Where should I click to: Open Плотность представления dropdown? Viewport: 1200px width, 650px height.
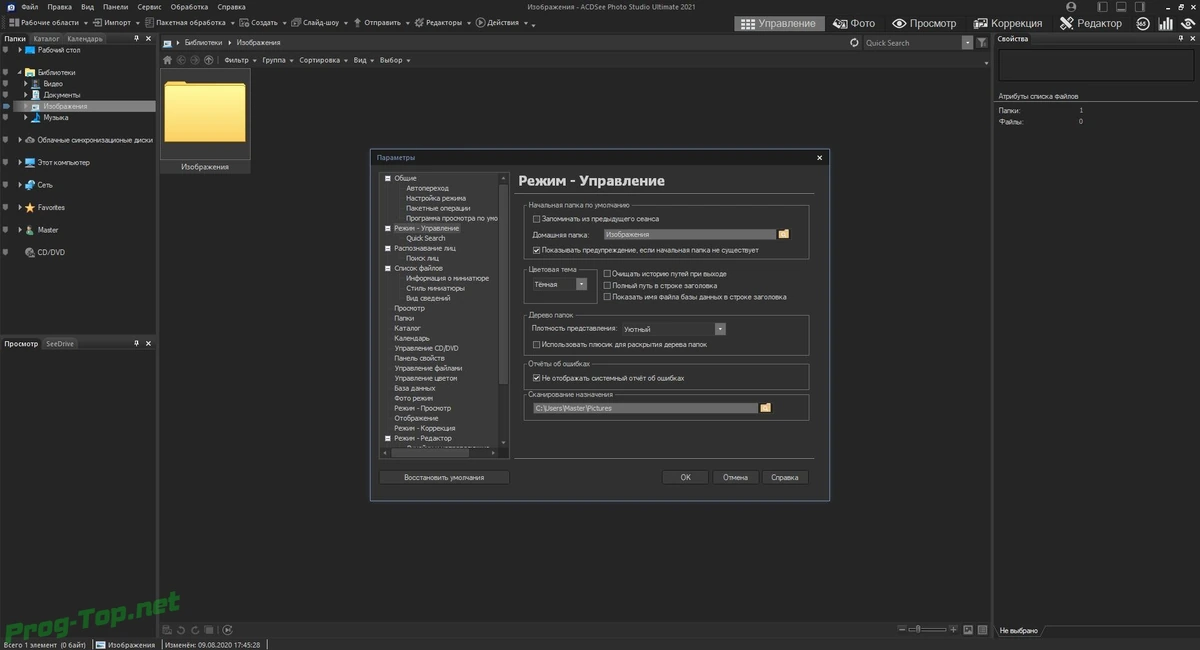pyautogui.click(x=720, y=328)
